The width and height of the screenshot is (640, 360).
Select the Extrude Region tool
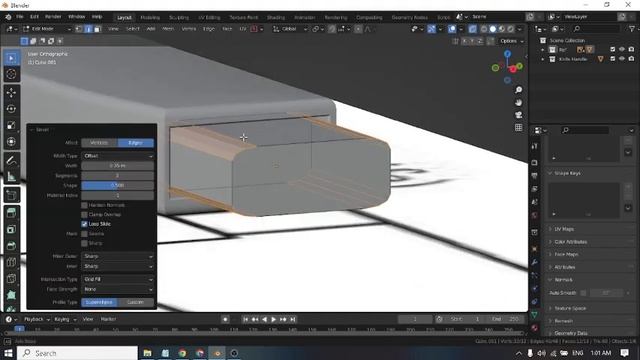click(11, 213)
